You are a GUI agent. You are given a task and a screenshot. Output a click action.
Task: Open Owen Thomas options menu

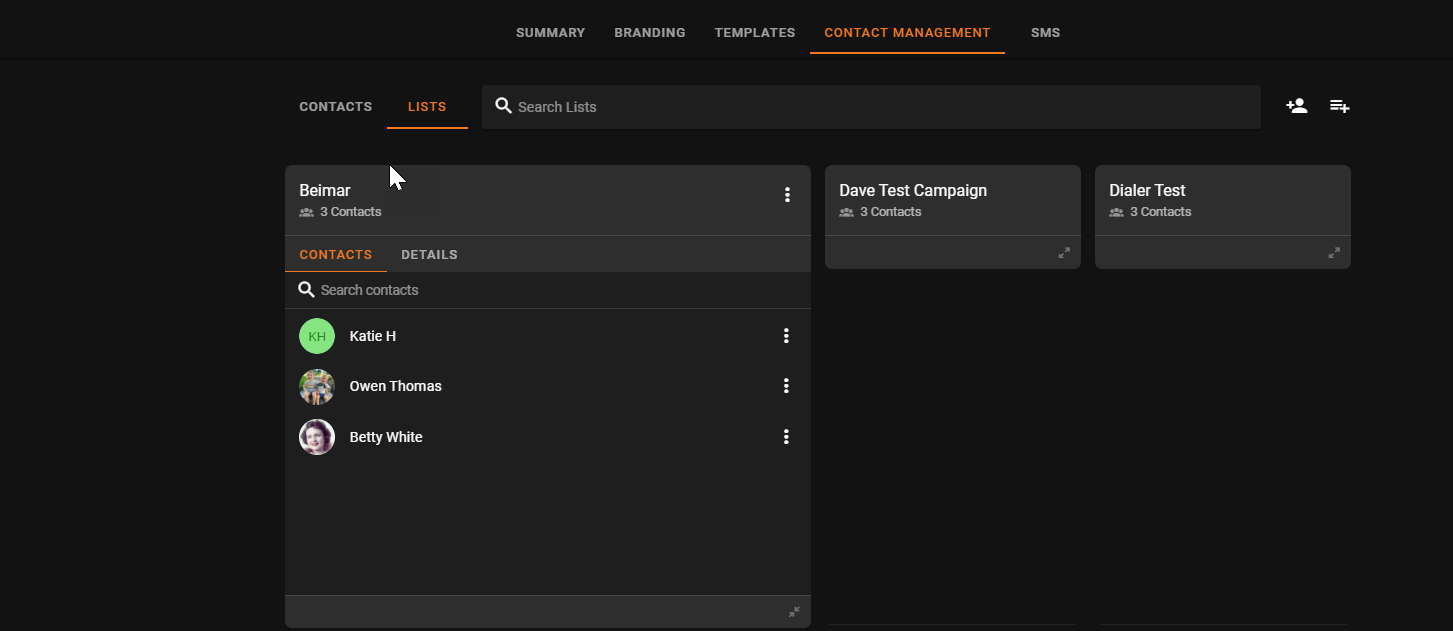point(786,386)
